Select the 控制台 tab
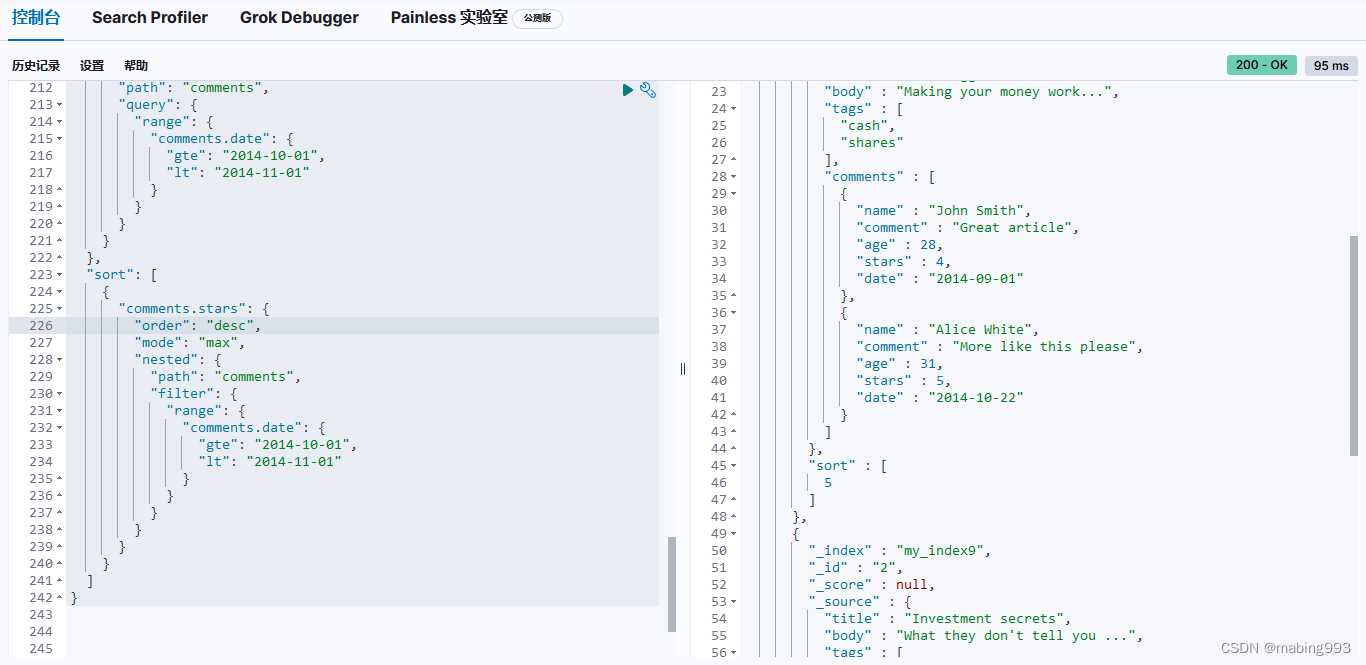Viewport: 1366px width, 665px height. point(36,18)
